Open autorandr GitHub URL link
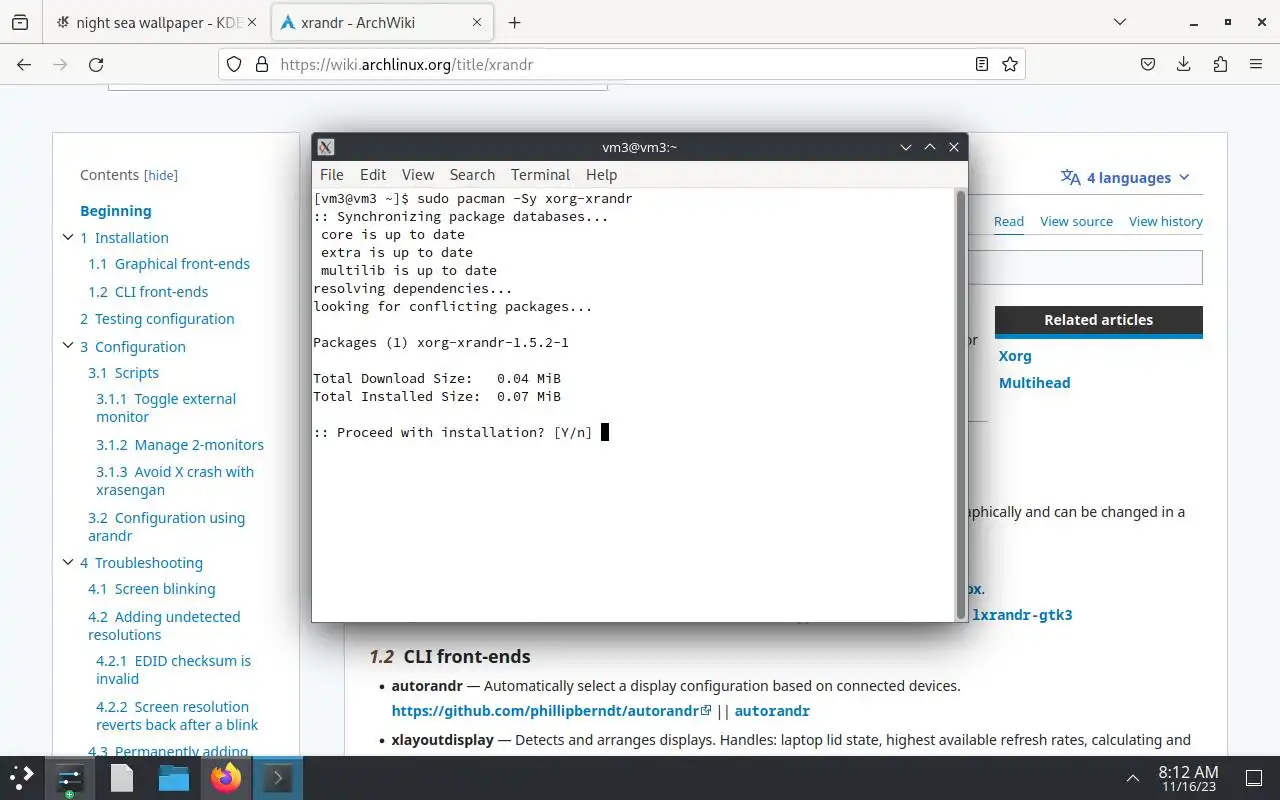 pyautogui.click(x=551, y=711)
